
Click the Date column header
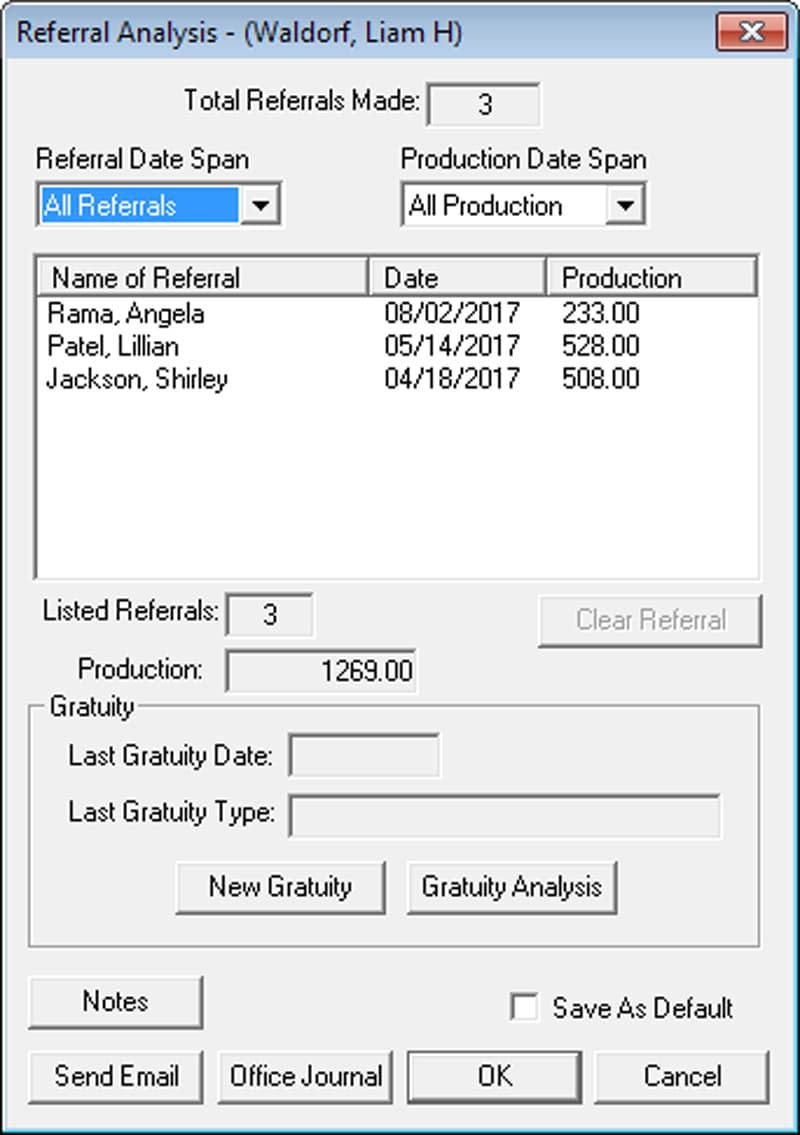[456, 277]
